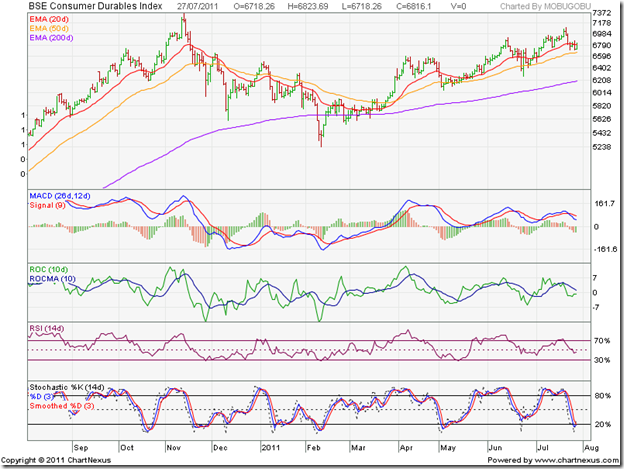
Task: Click the close value C=6816.1
Action: click(x=413, y=6)
